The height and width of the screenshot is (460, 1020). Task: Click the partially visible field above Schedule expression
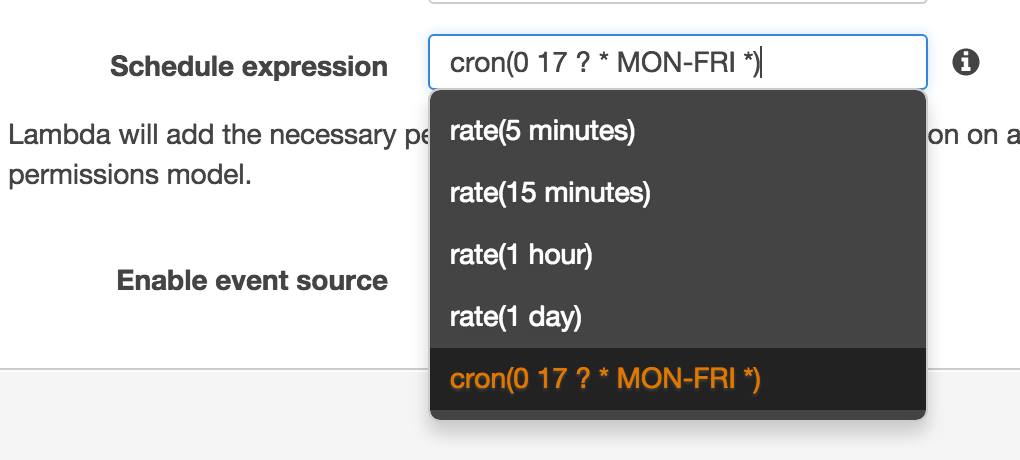(x=678, y=1)
